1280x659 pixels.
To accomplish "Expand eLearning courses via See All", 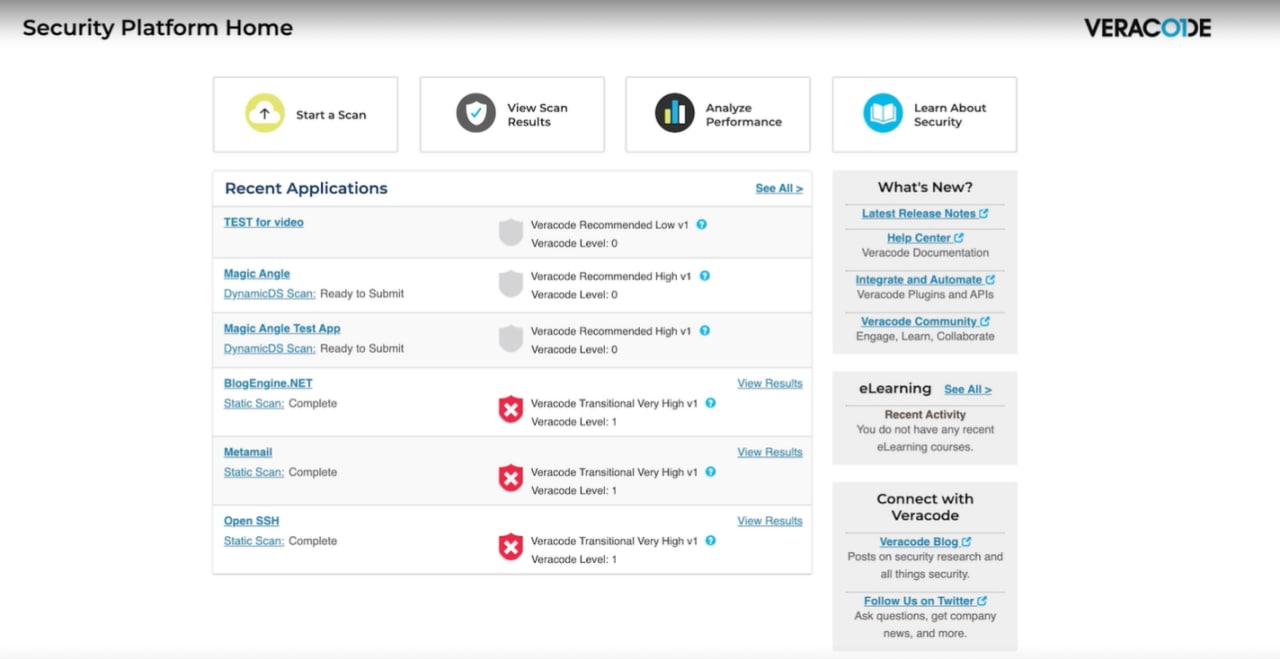I will 967,390.
